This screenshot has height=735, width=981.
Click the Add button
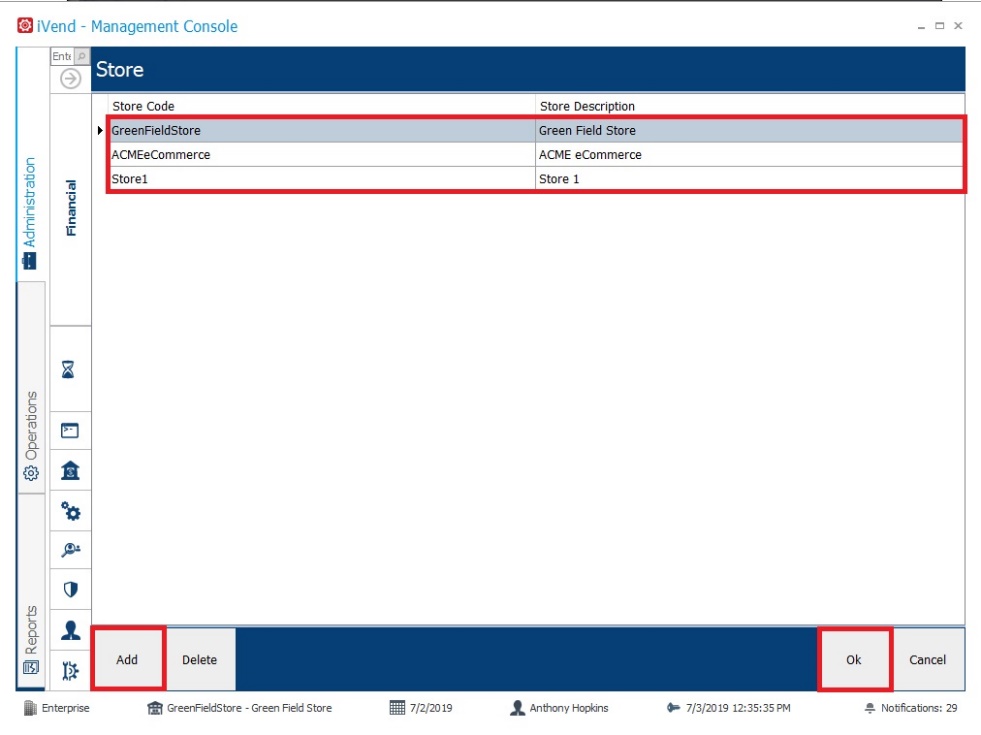pos(127,659)
